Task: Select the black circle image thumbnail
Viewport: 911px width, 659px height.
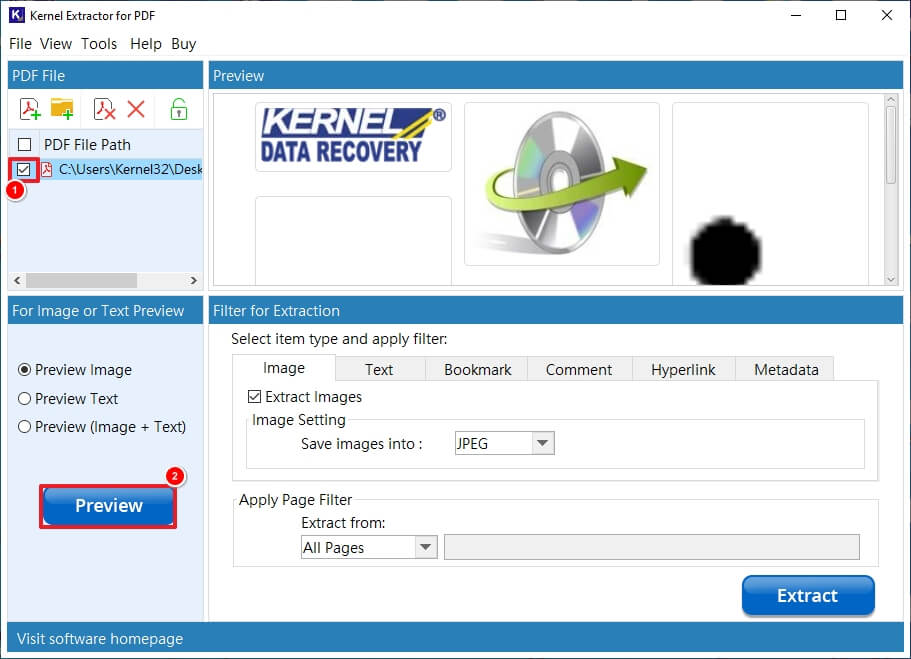Action: (770, 194)
